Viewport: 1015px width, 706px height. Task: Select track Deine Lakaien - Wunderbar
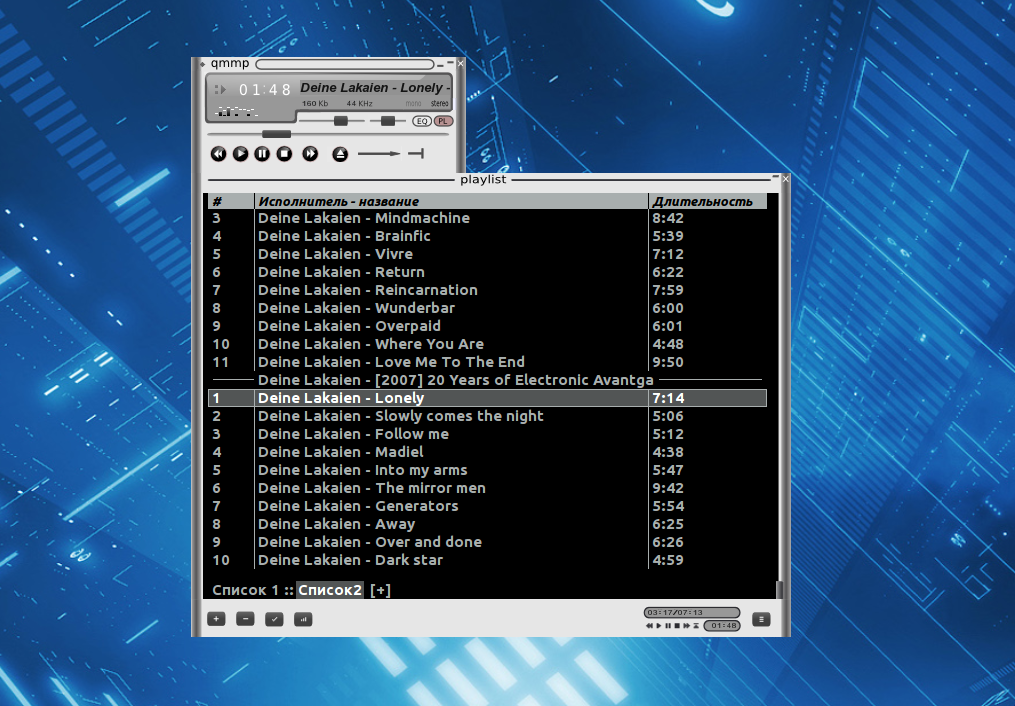click(487, 309)
